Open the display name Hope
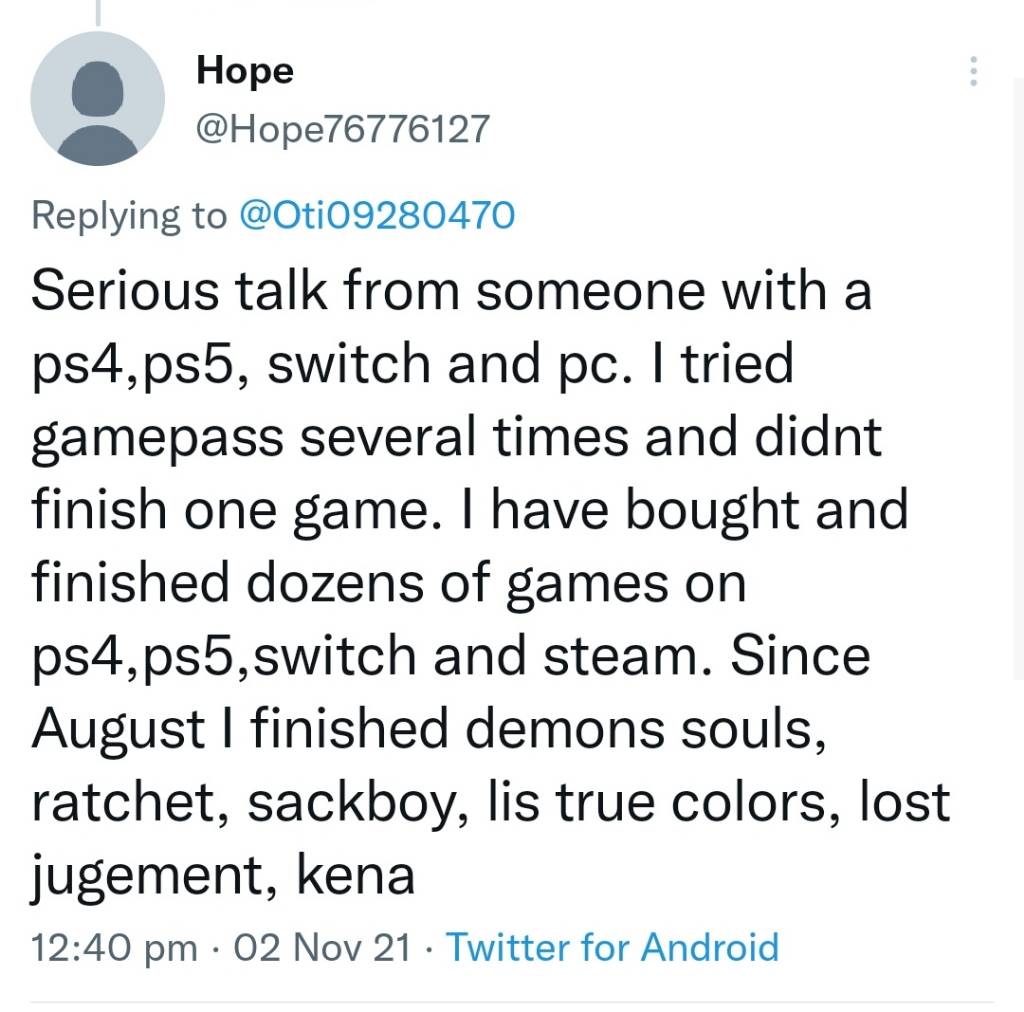The image size is (1024, 1012). coord(245,70)
